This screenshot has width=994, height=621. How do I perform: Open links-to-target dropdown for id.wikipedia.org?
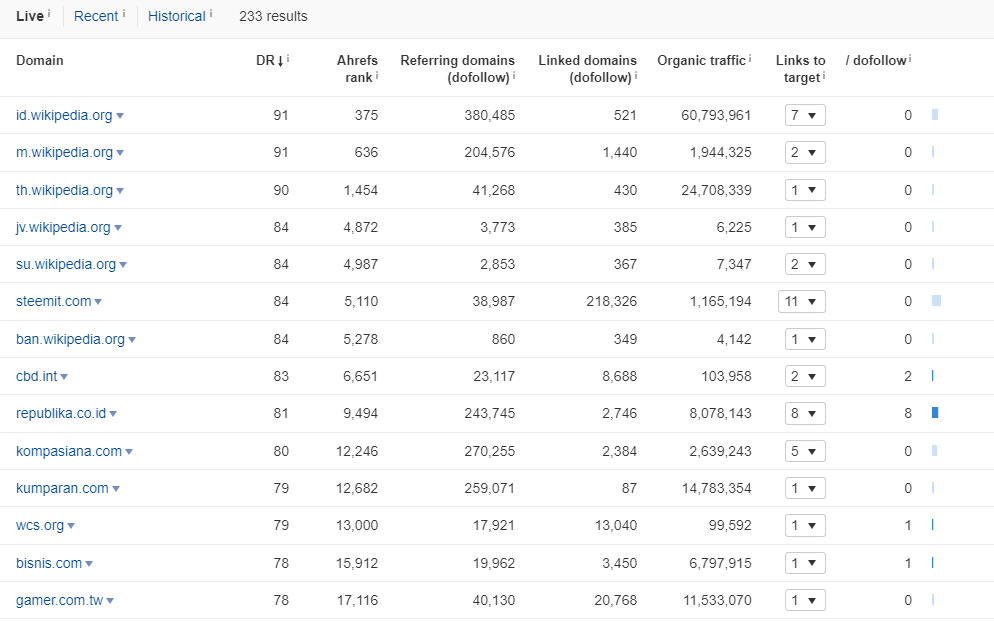805,115
